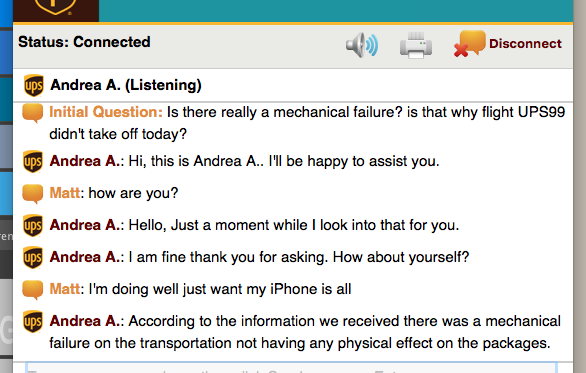Click the UPS shield logo in the header

coord(56,7)
